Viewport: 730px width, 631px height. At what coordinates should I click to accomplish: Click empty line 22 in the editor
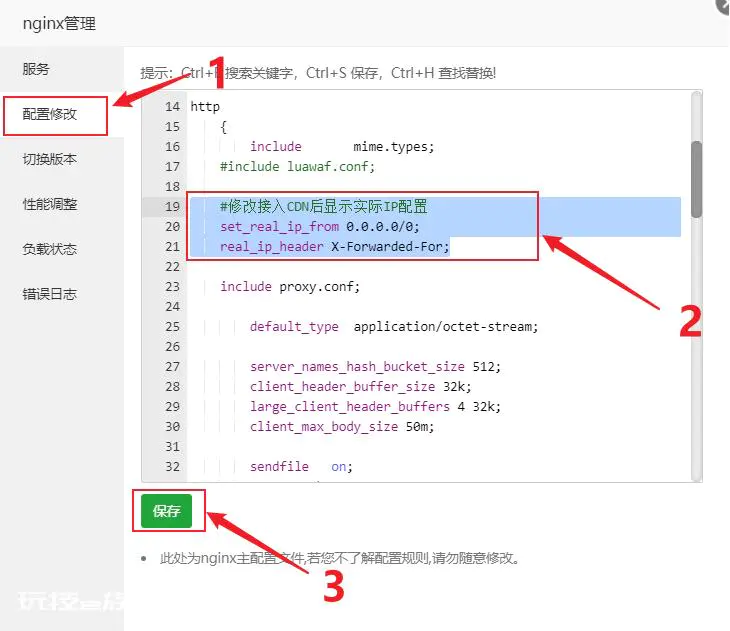click(433, 266)
